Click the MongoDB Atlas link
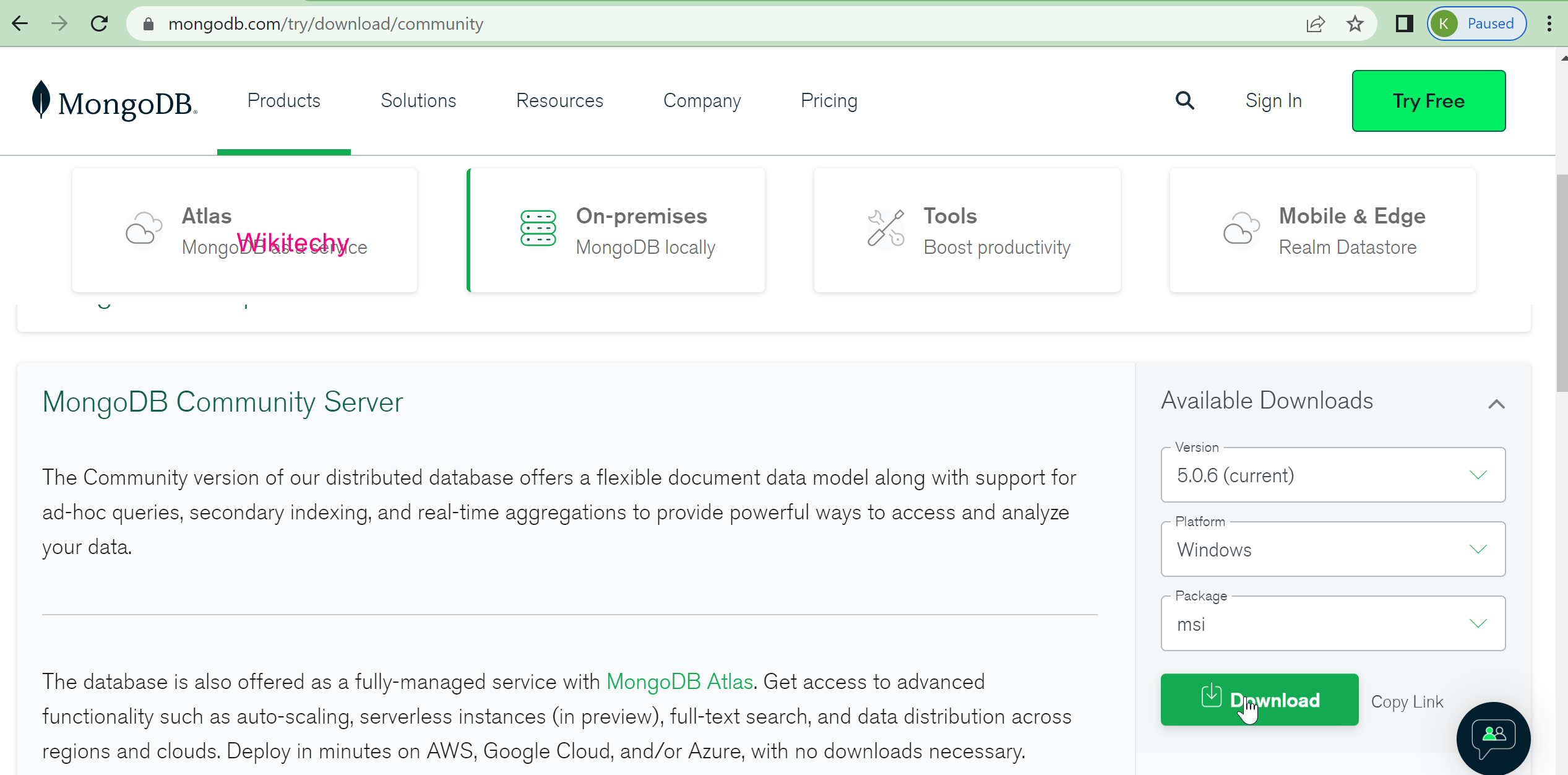Viewport: 1568px width, 775px height. click(x=679, y=682)
